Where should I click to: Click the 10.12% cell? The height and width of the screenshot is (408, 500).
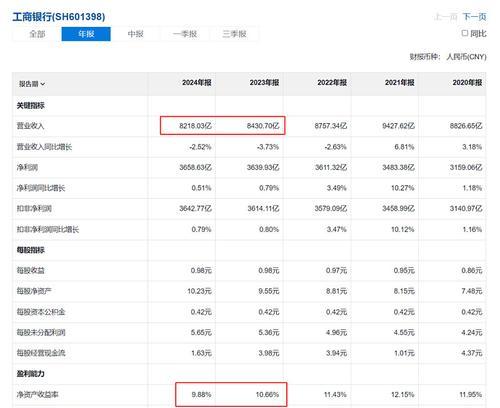(x=402, y=229)
